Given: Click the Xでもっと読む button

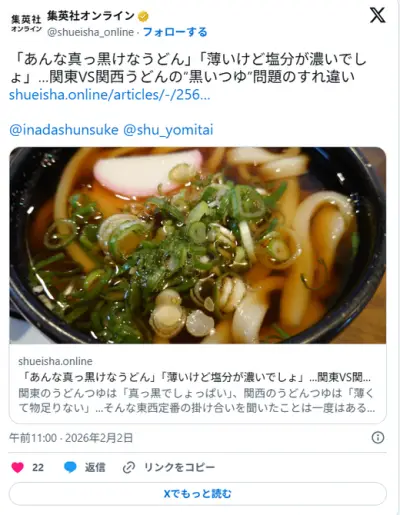Looking at the screenshot, I should (x=198, y=494).
